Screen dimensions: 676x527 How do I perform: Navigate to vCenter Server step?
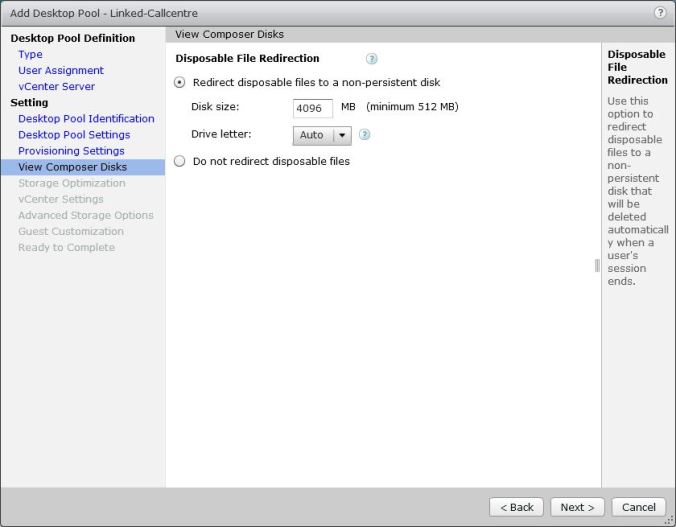coord(56,87)
